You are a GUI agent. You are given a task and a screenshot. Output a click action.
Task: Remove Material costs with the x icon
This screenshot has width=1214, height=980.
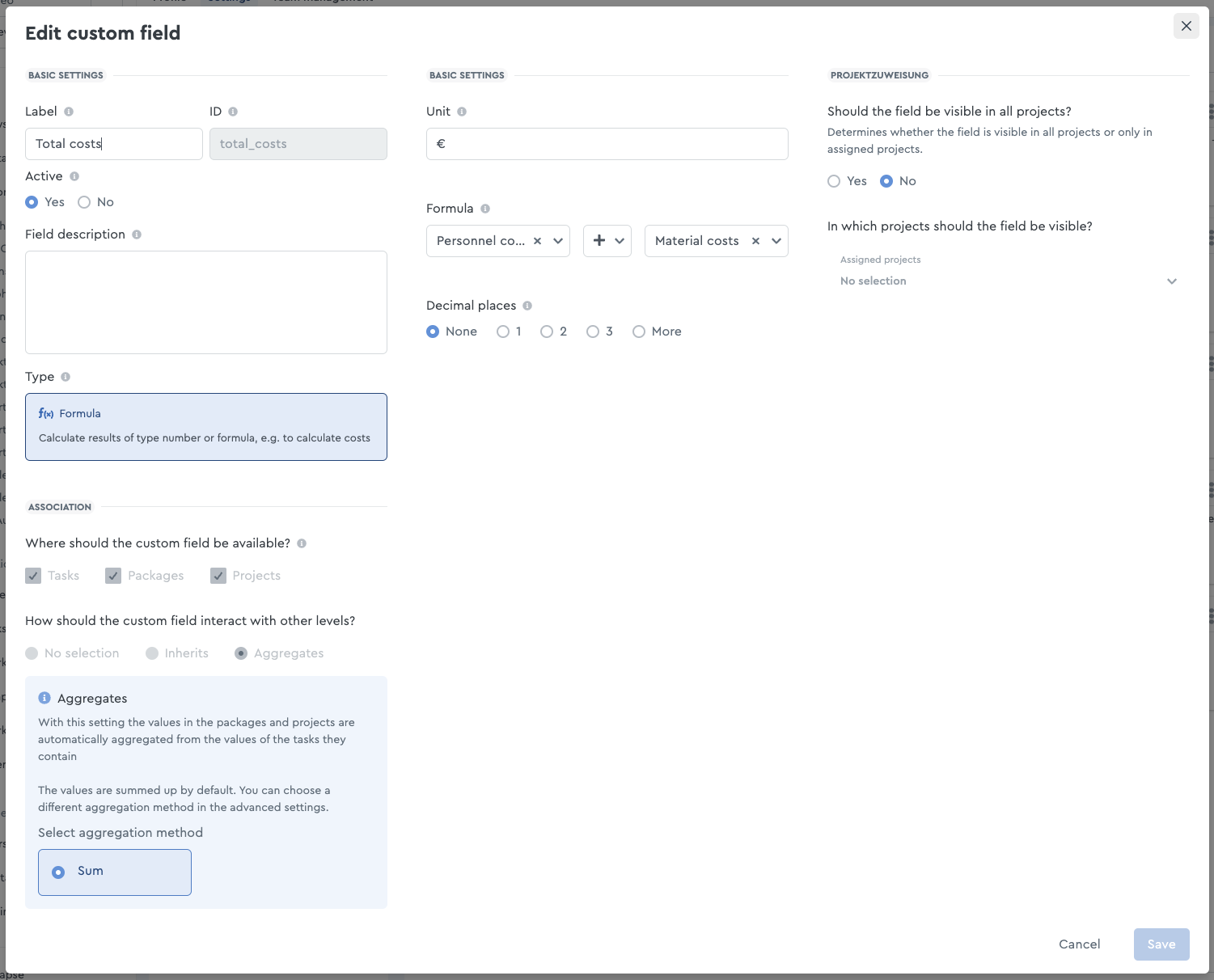(x=755, y=241)
